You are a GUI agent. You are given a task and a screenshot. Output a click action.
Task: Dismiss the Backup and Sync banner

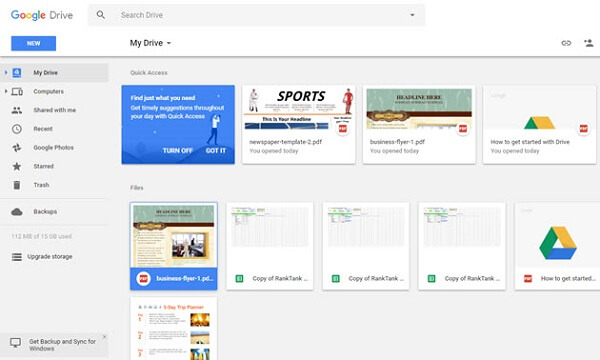(x=104, y=337)
